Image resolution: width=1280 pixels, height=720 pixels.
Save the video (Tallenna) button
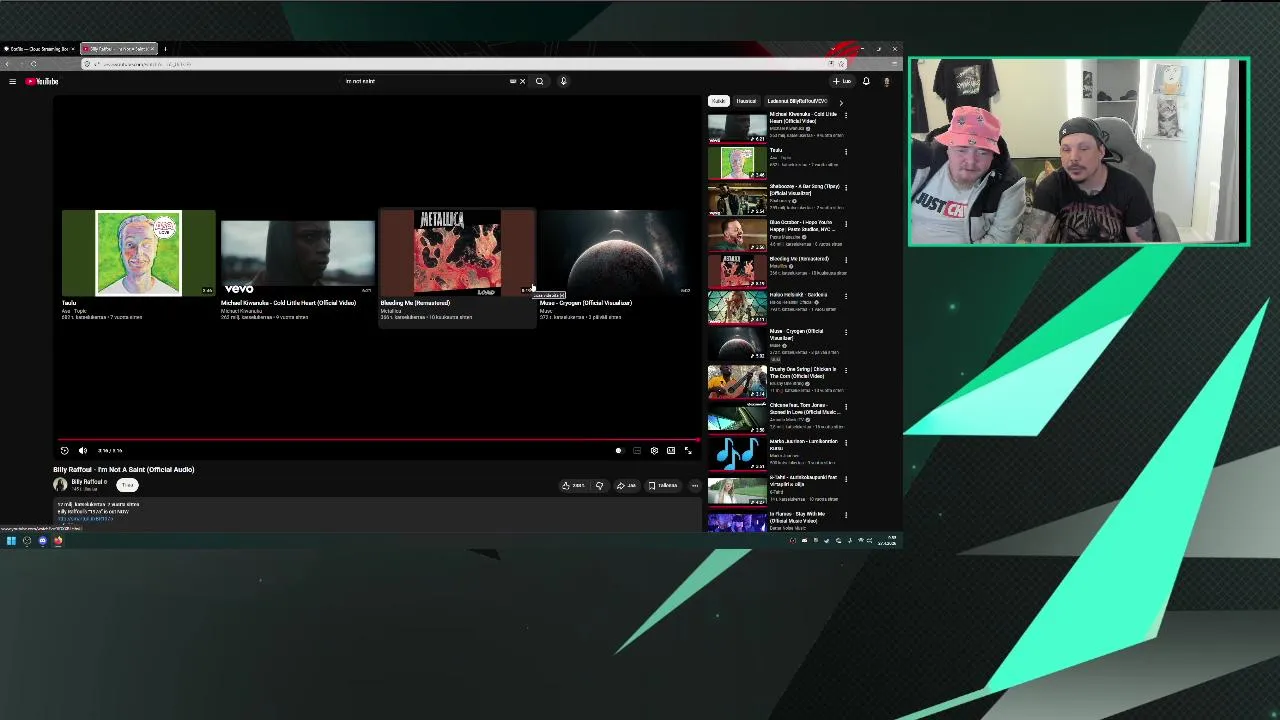pyautogui.click(x=663, y=486)
